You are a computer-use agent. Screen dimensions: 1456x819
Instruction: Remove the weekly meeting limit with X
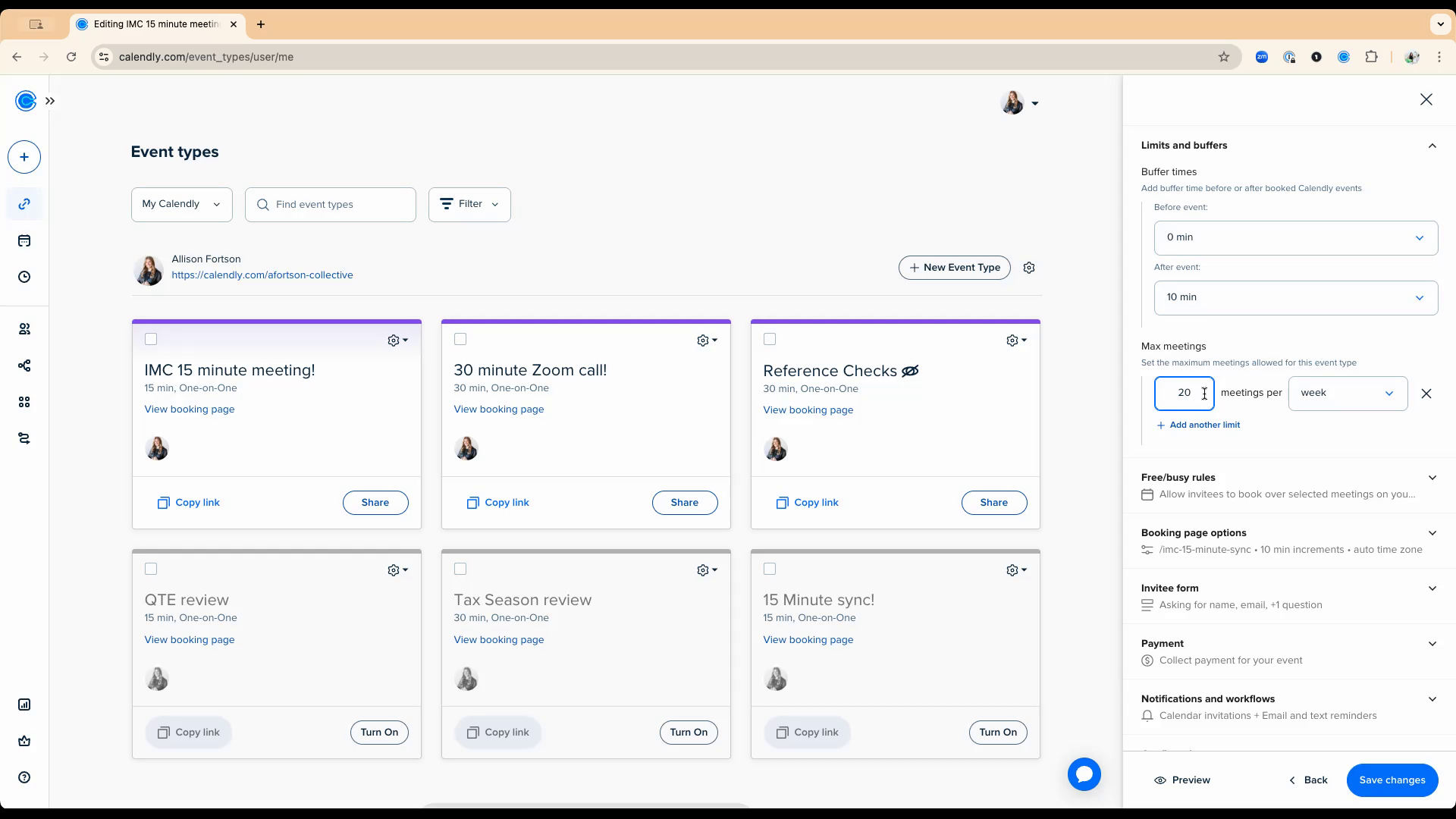pyautogui.click(x=1426, y=394)
